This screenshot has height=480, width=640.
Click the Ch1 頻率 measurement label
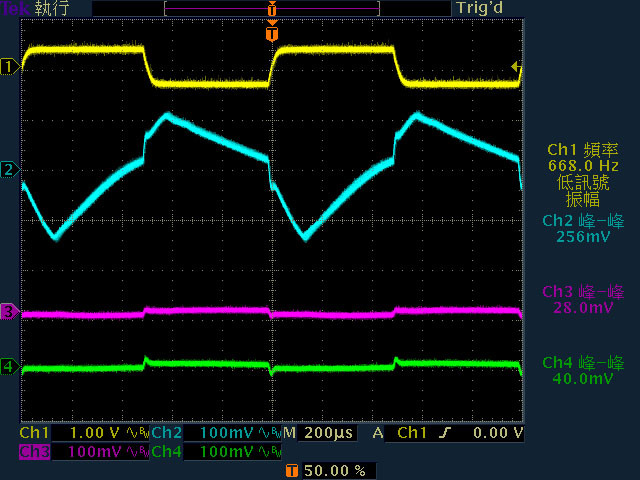point(583,150)
